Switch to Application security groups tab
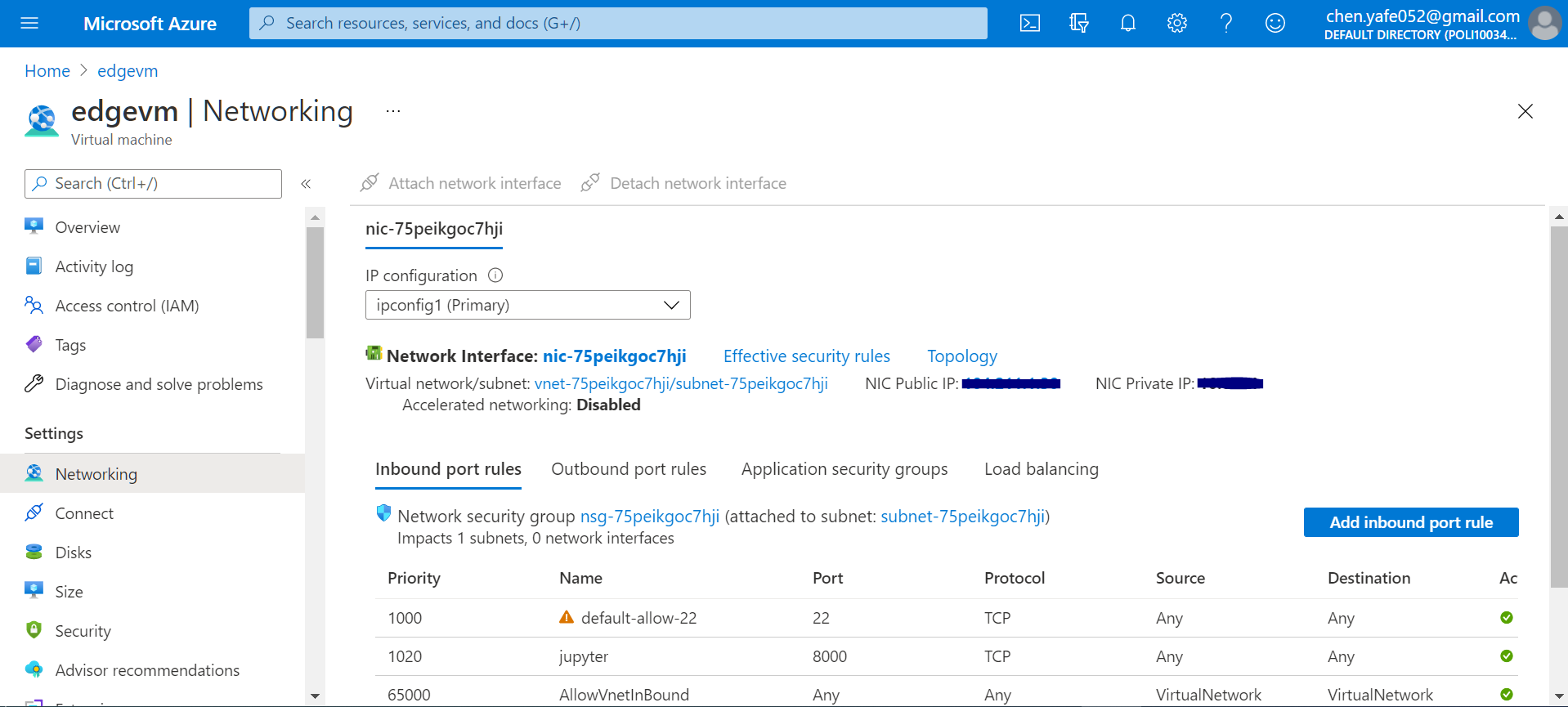Image resolution: width=1568 pixels, height=707 pixels. (x=844, y=469)
